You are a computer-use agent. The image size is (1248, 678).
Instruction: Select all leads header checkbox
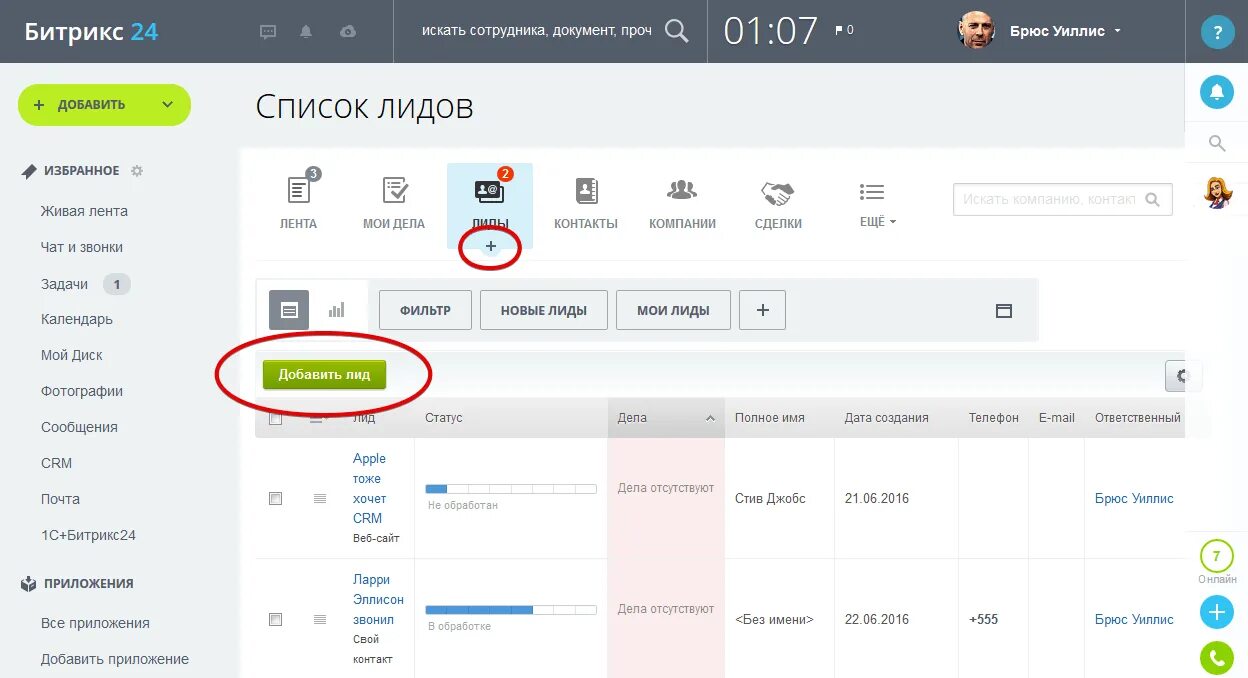[276, 419]
